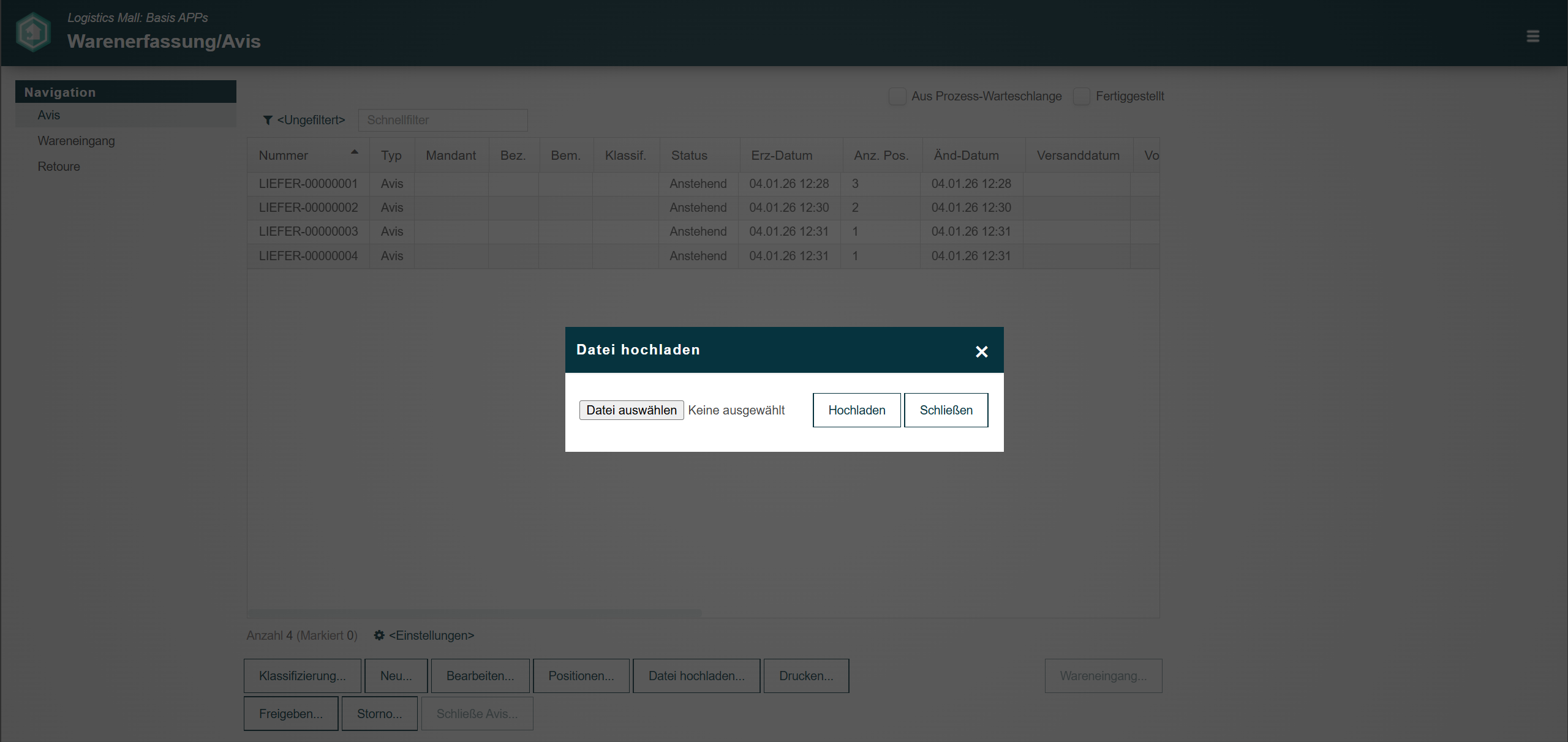The width and height of the screenshot is (1568, 742).
Task: Select Wareneingang in navigation
Action: point(76,141)
